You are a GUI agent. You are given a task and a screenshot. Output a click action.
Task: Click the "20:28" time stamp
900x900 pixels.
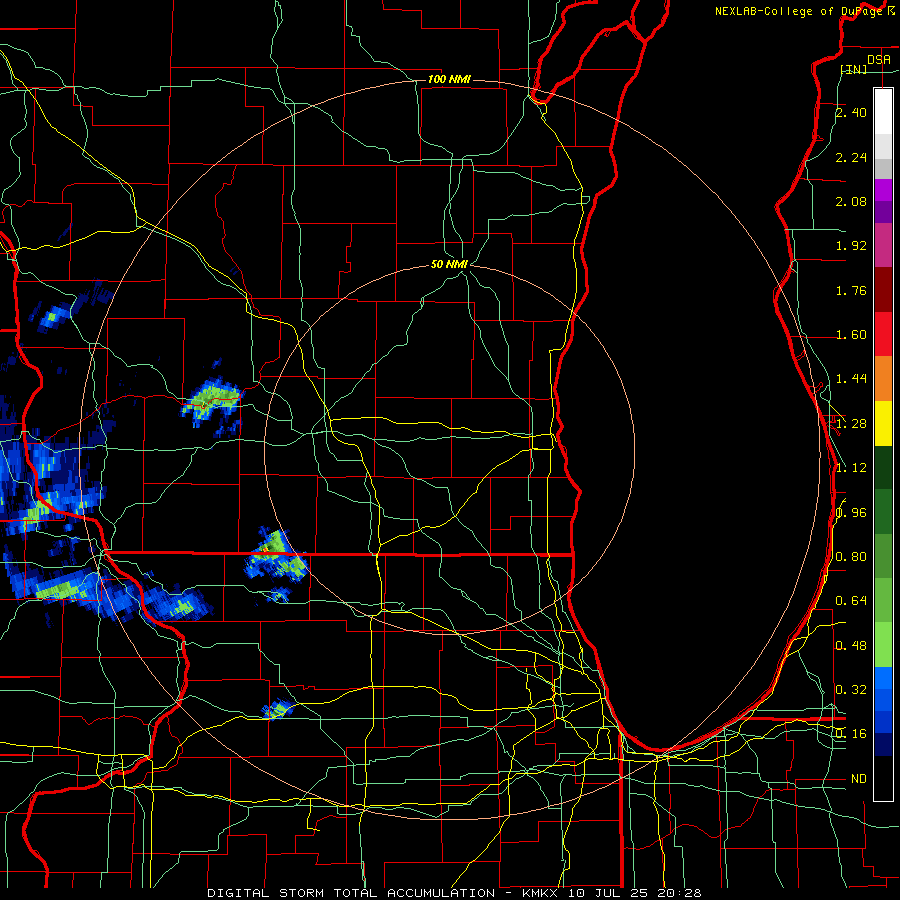point(680,893)
